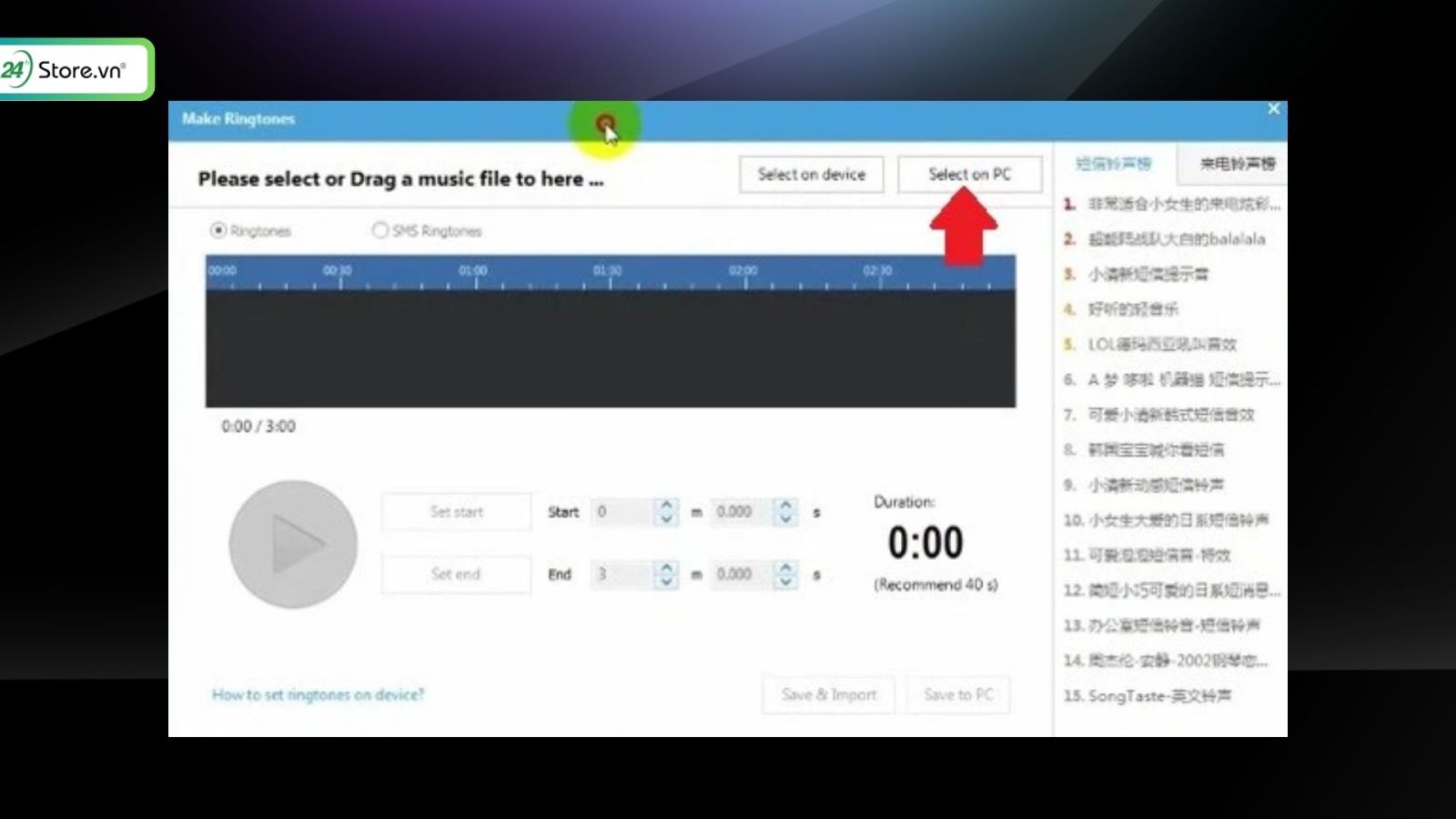Open the How to set ringtones on device link

tap(318, 695)
